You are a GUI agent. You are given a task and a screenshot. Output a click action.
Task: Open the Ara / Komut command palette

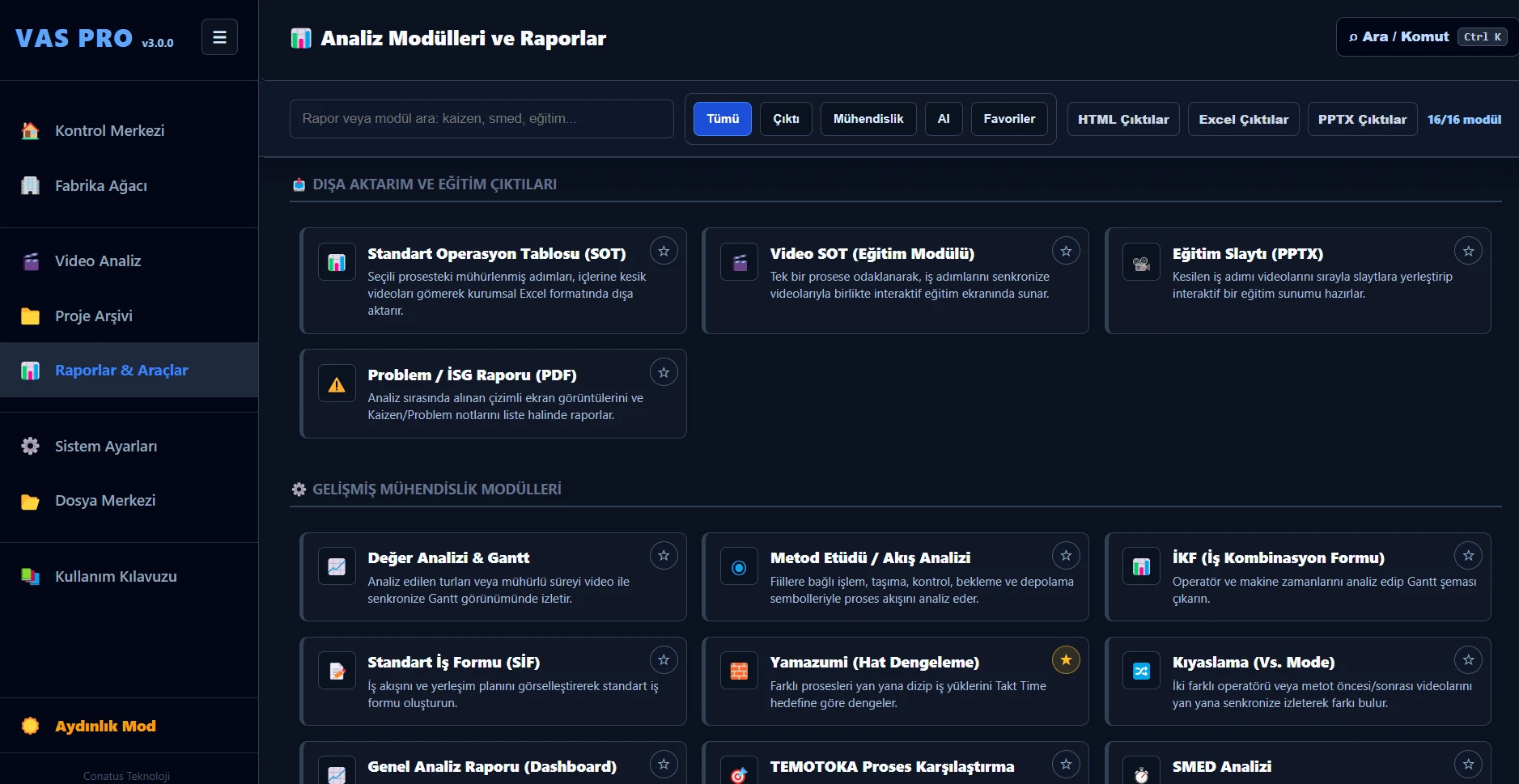click(1427, 37)
